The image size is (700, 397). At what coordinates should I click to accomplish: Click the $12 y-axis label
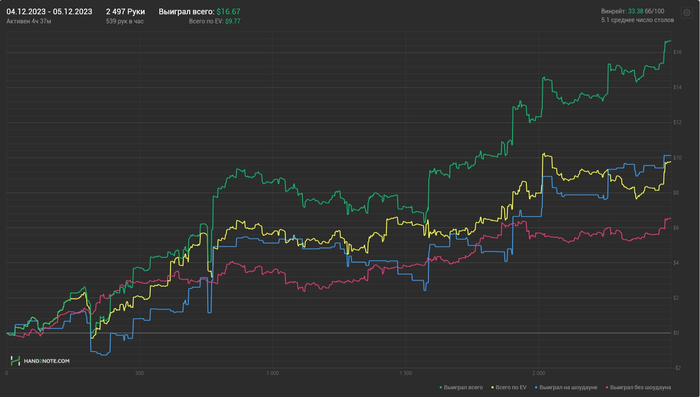click(x=677, y=122)
